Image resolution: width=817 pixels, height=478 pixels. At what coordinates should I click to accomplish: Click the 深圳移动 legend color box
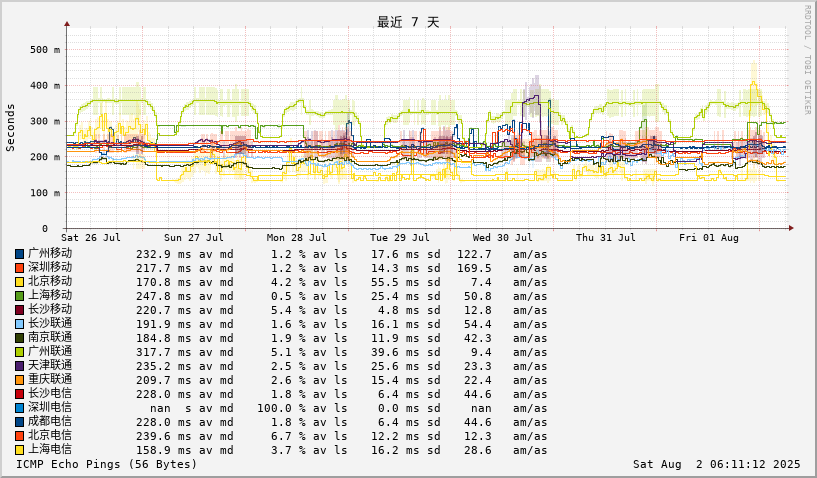[x=19, y=268]
